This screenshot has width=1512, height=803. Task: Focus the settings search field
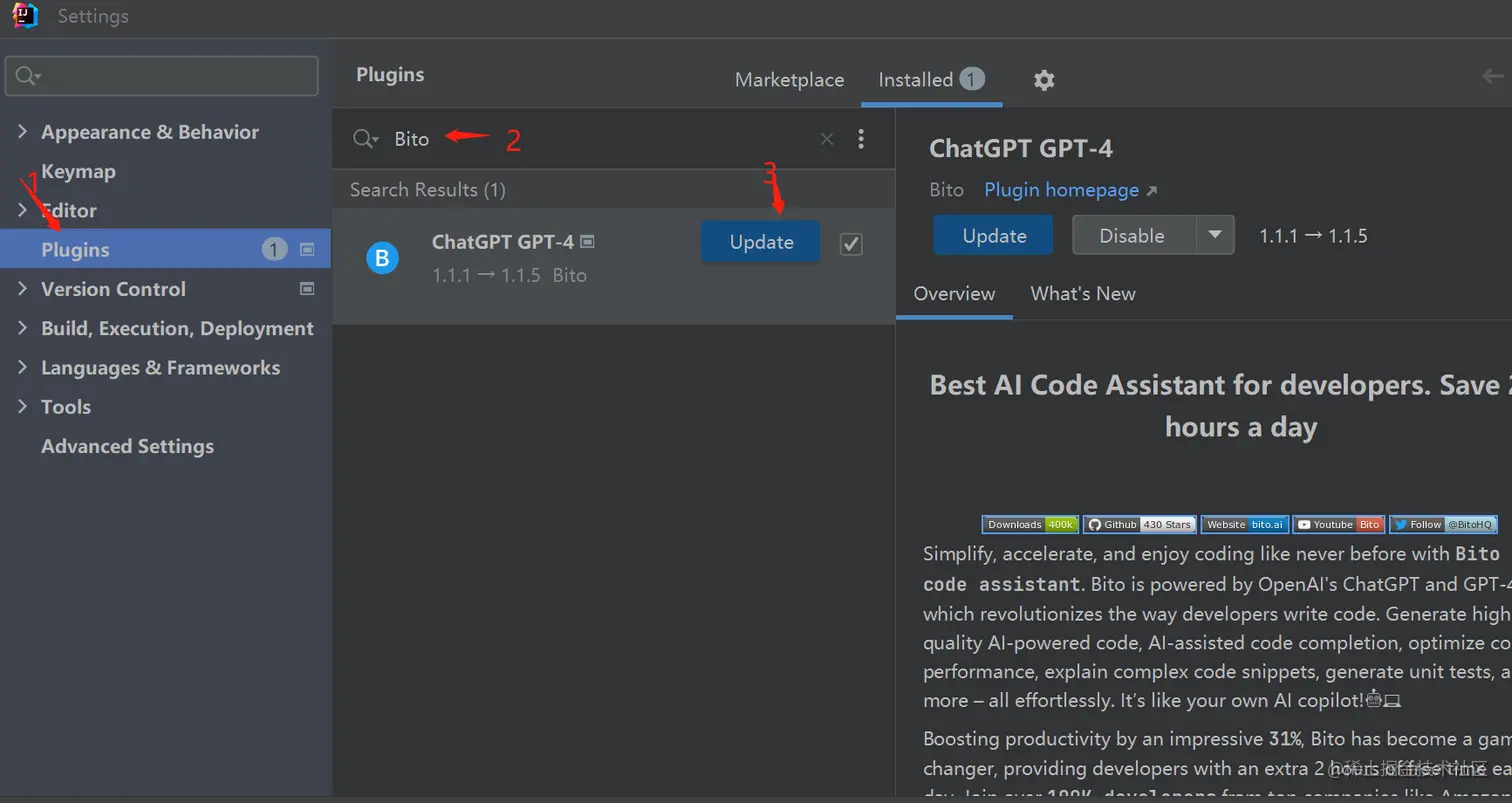162,76
